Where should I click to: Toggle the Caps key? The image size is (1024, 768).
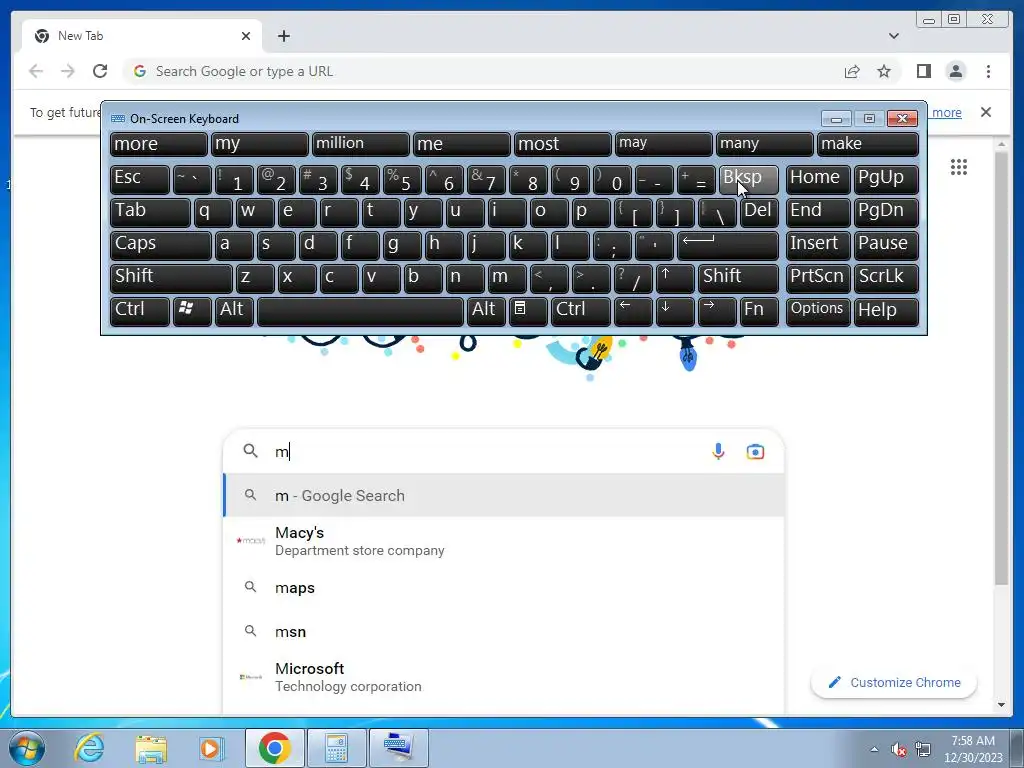coord(160,245)
